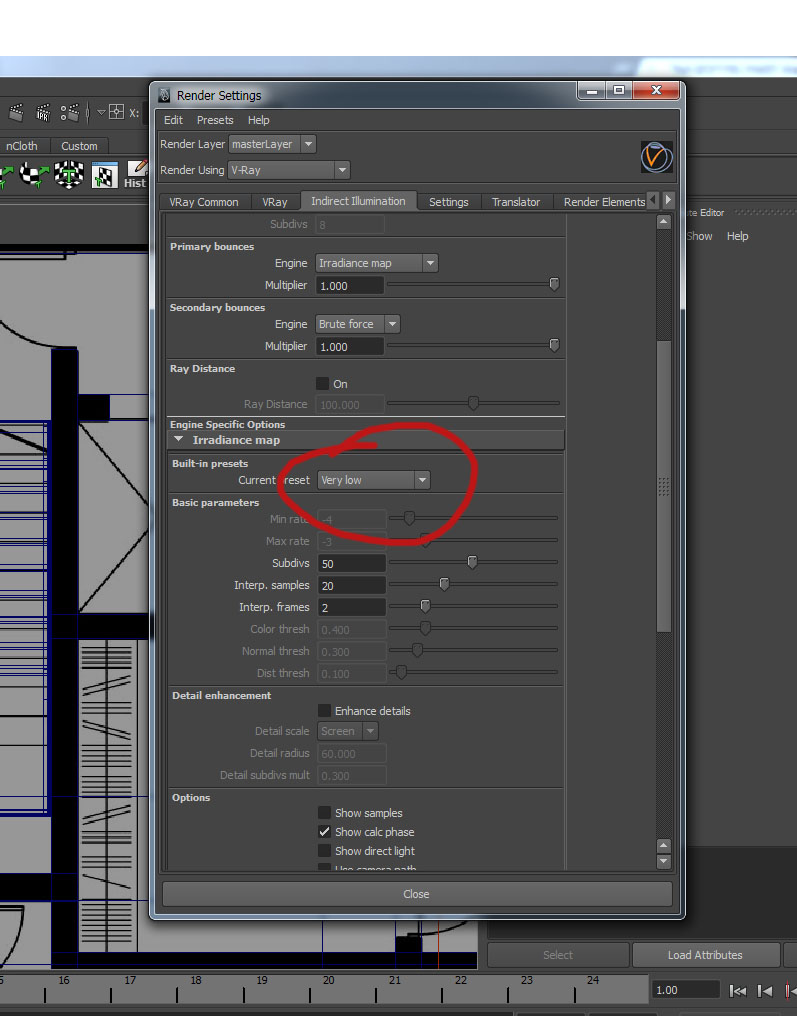The width and height of the screenshot is (797, 1016).
Task: Open the Help menu in Render Settings
Action: (259, 120)
